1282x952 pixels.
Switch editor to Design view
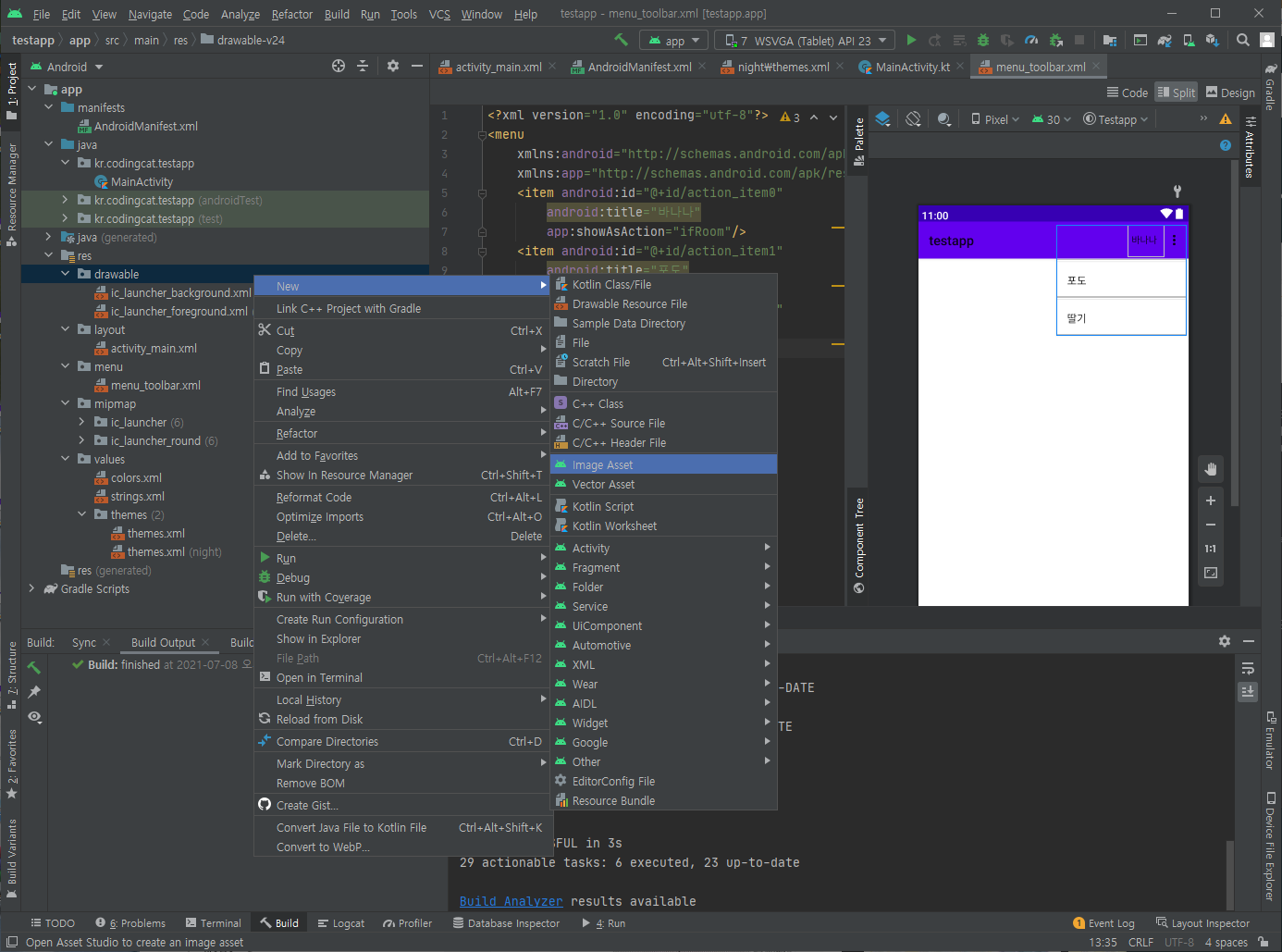click(x=1230, y=93)
